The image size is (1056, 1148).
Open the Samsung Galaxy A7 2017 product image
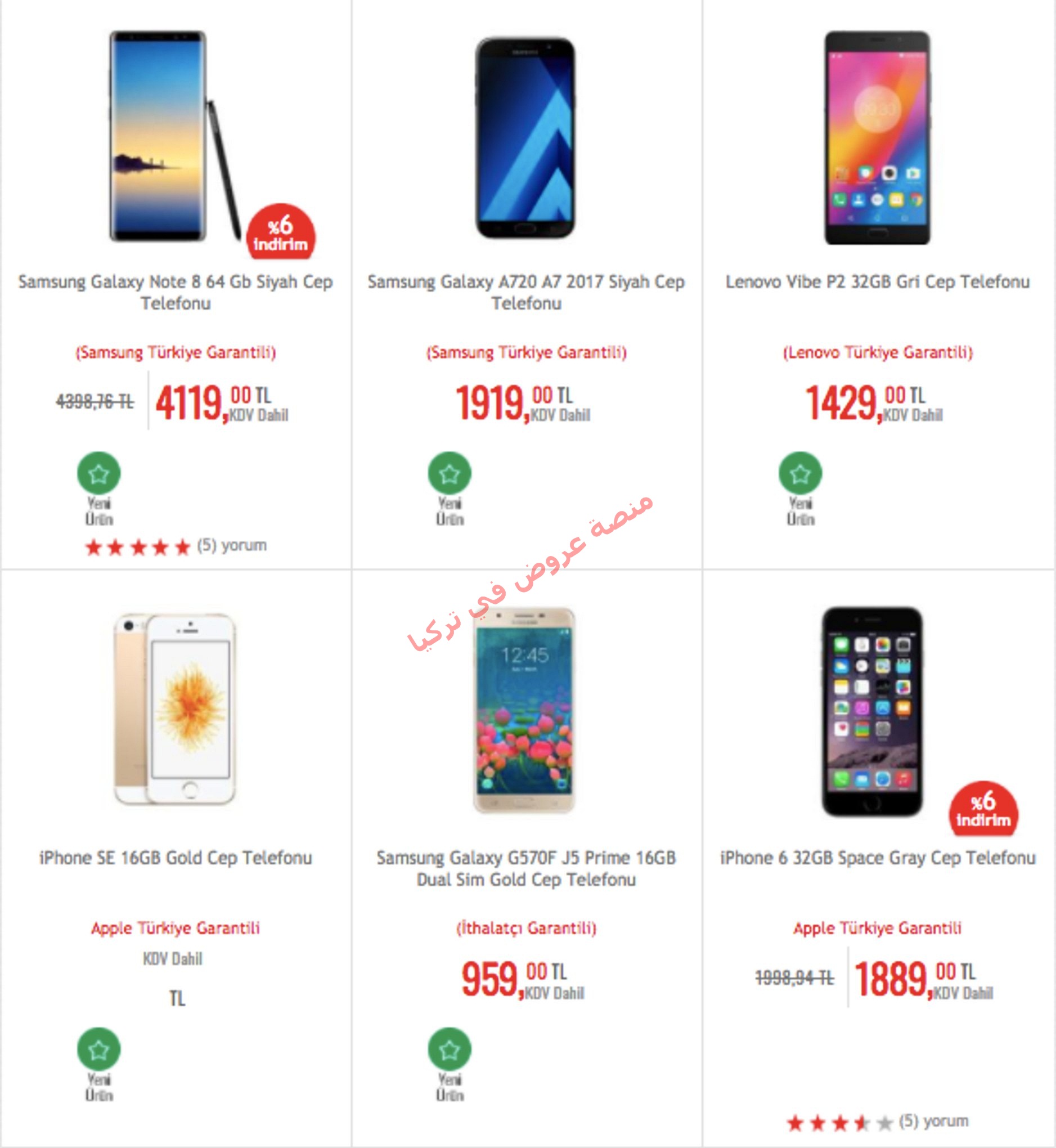[525, 138]
